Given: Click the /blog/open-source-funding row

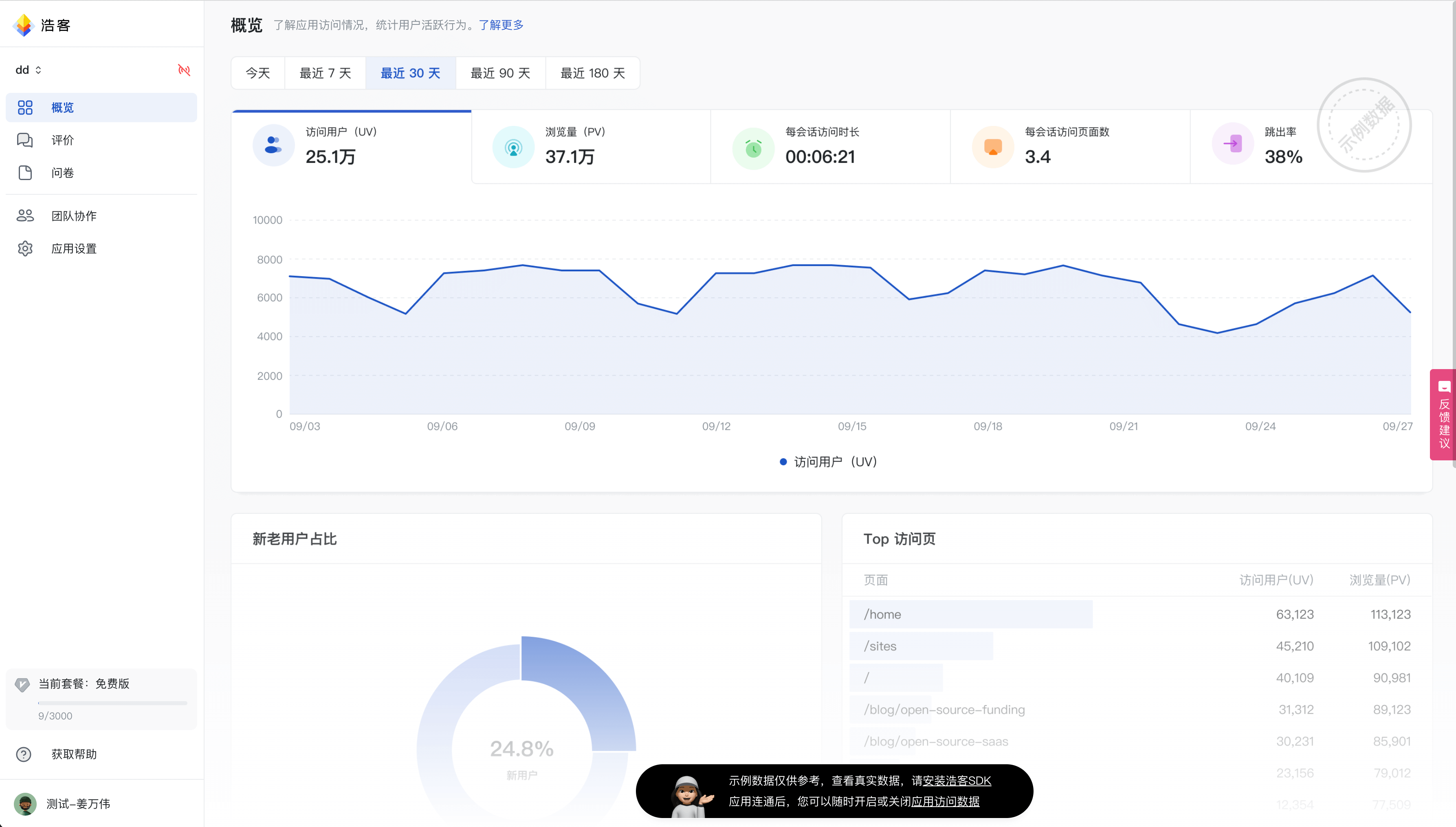Looking at the screenshot, I should coord(1137,709).
